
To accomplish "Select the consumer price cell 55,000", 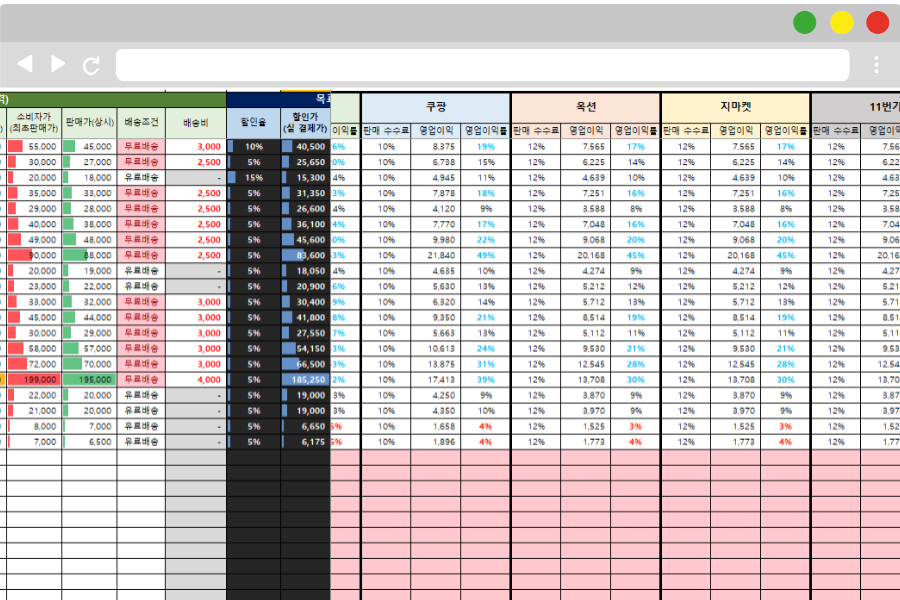I will [34, 146].
